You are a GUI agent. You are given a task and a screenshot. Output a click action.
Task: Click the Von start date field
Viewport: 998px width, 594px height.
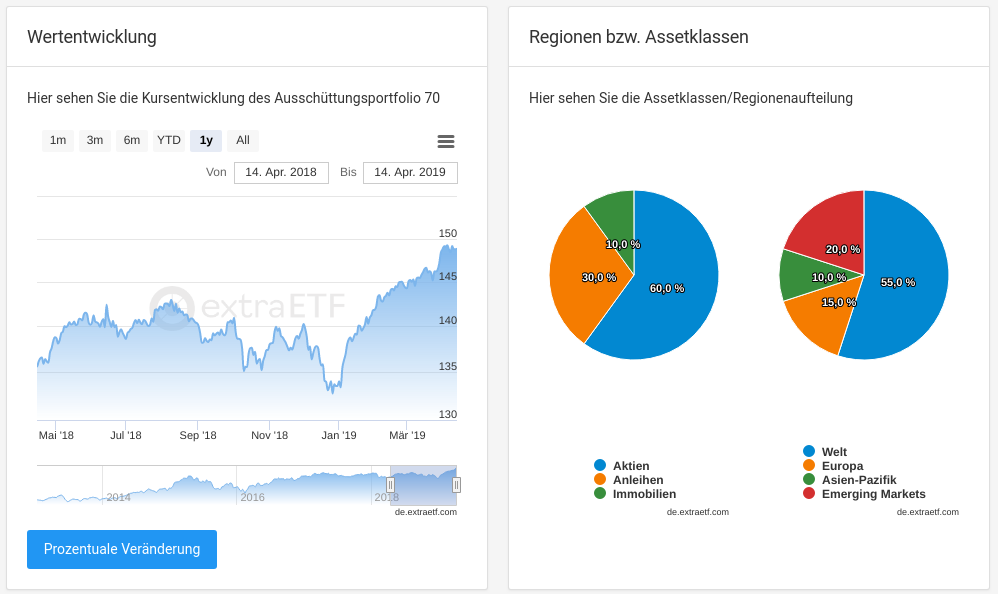[x=281, y=173]
